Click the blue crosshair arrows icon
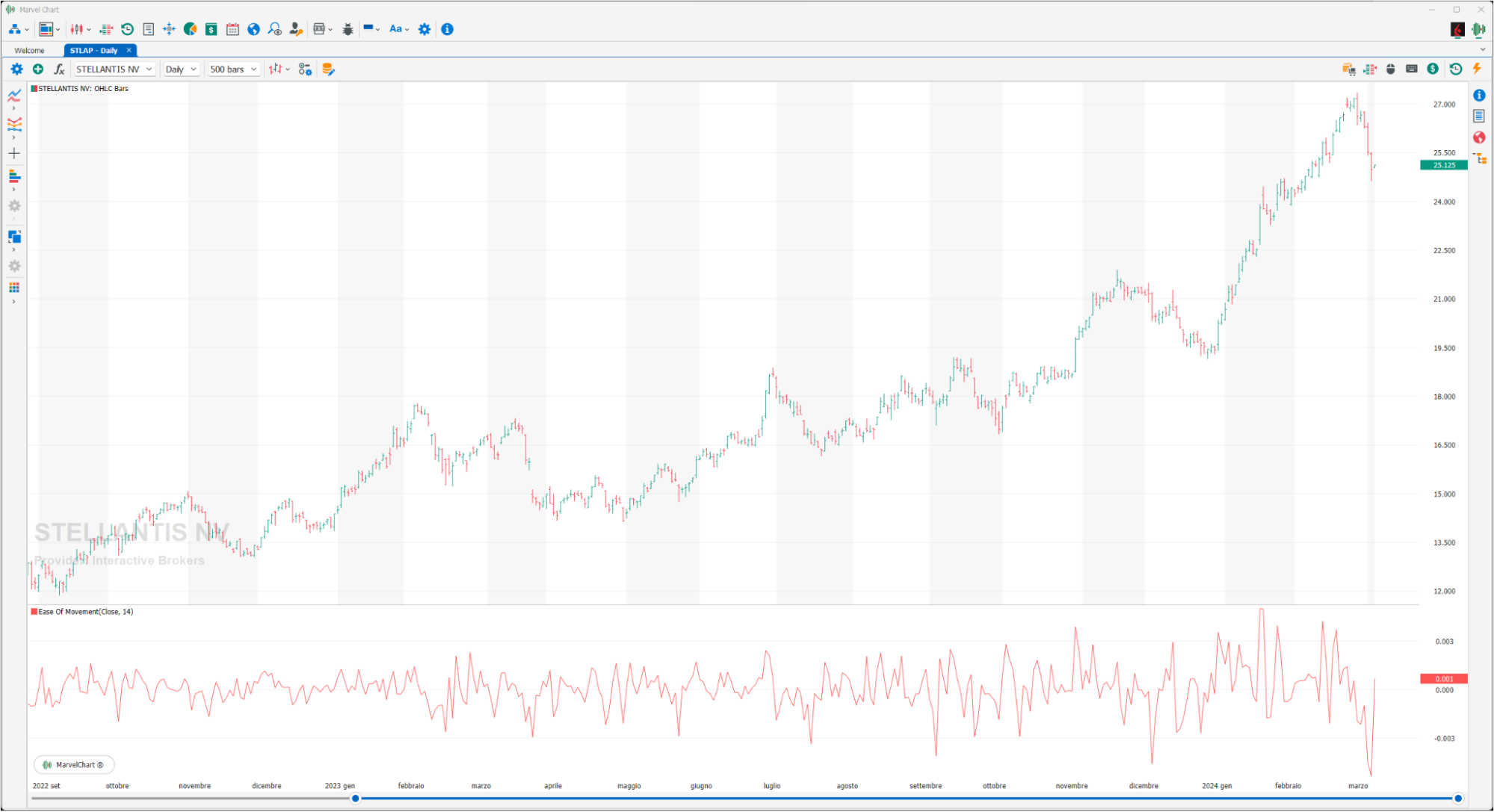This screenshot has height=812, width=1494. 169,29
